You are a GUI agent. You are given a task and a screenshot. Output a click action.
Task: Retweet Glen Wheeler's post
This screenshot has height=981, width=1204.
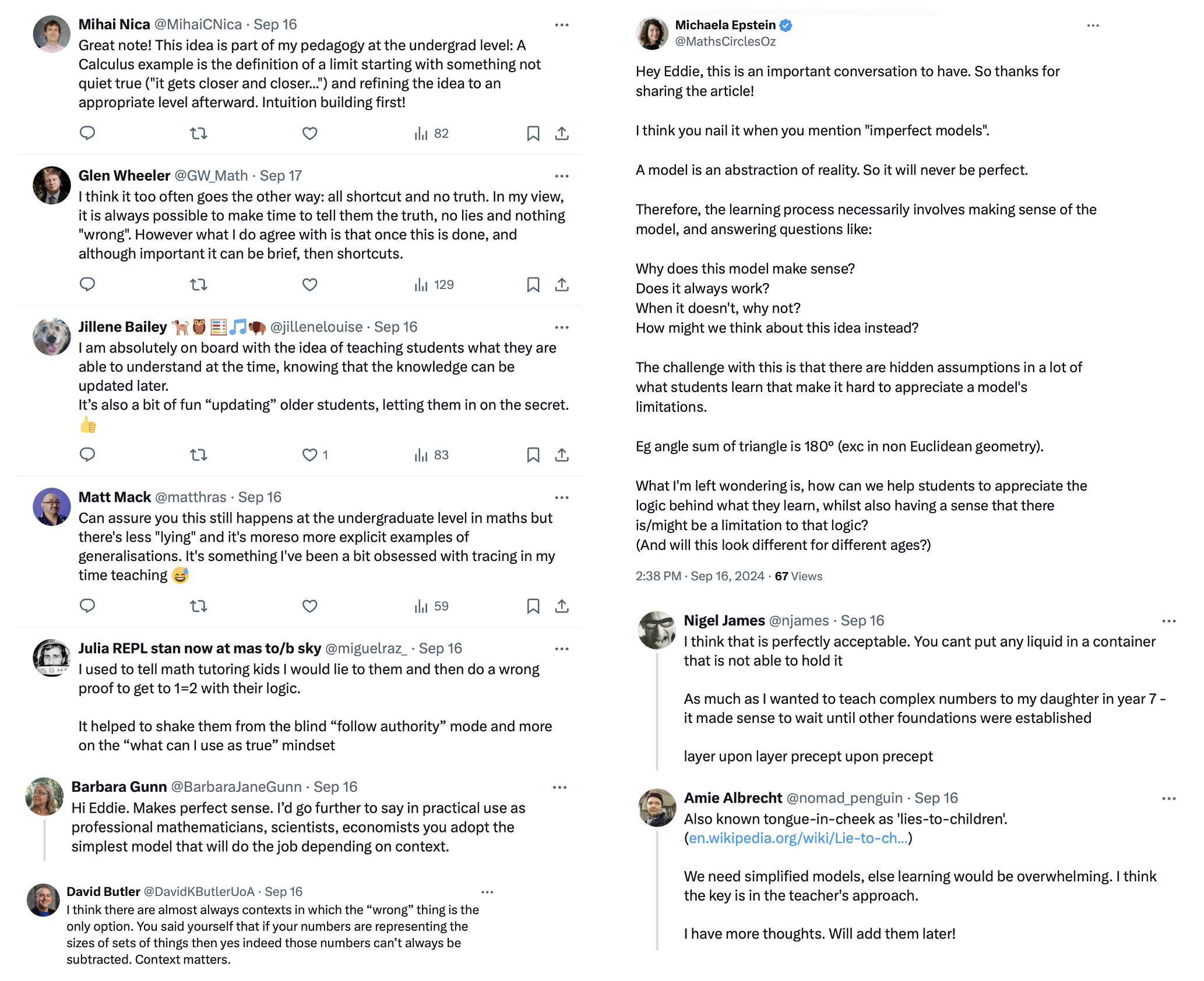pos(199,285)
